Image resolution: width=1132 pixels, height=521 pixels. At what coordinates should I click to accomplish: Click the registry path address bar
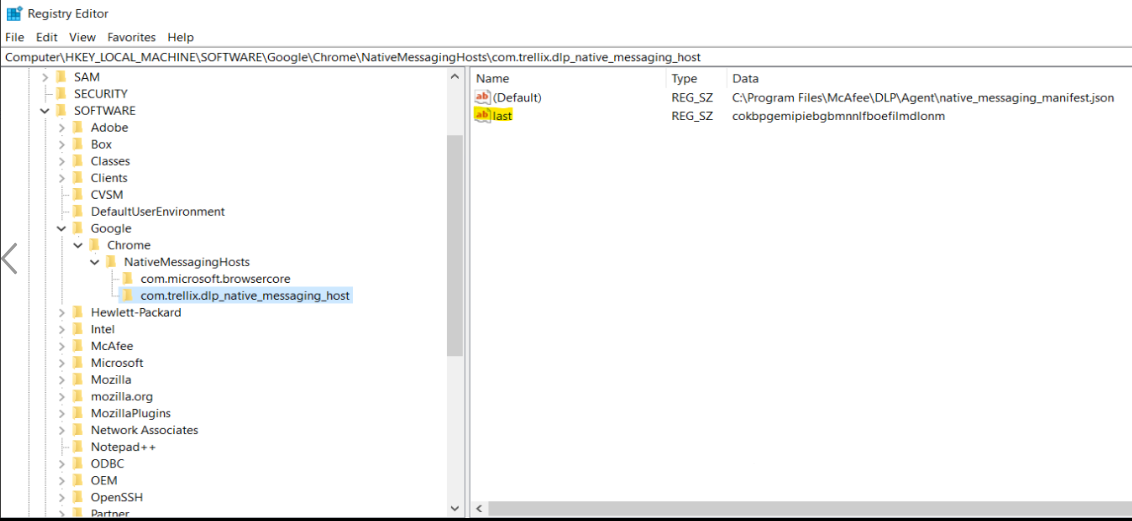pyautogui.click(x=566, y=57)
